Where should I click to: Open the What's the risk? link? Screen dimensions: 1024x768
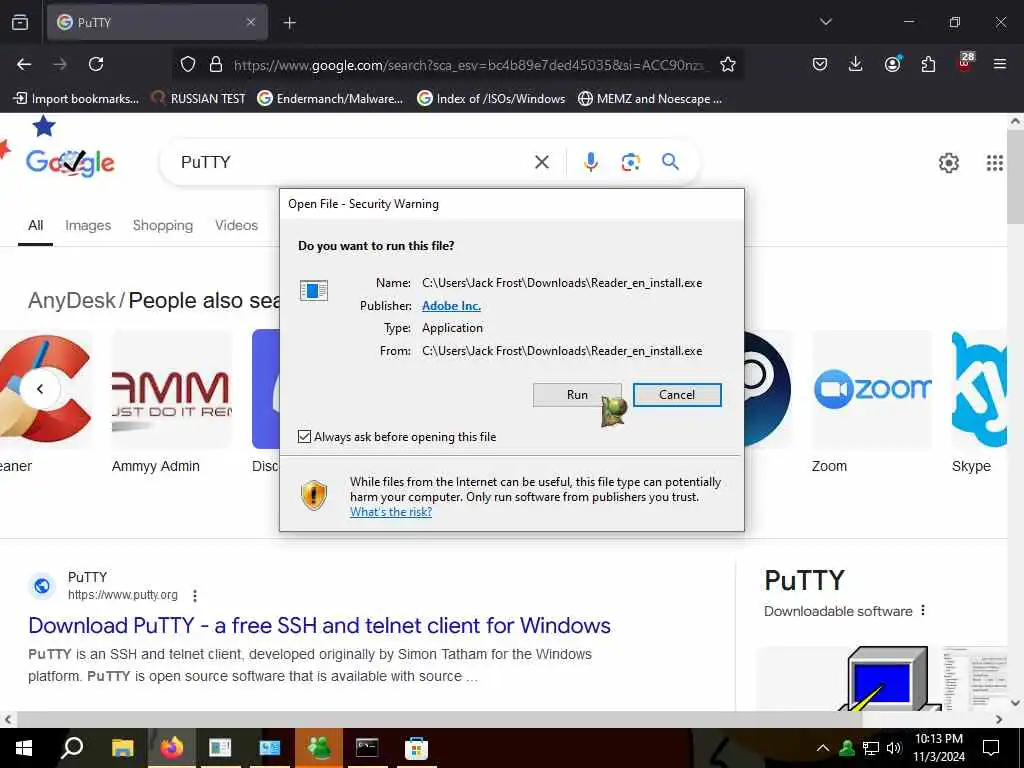coord(391,512)
